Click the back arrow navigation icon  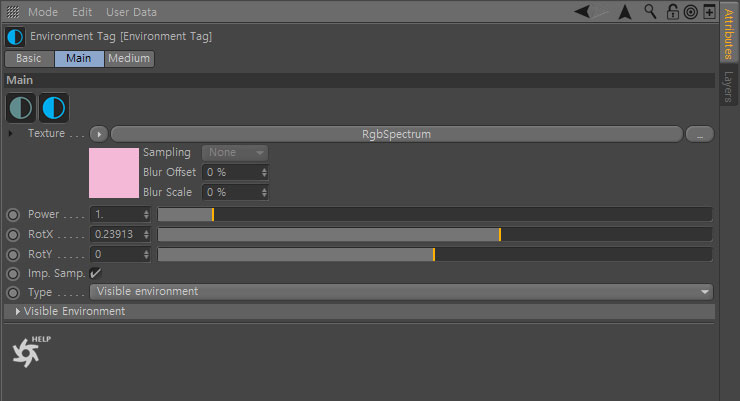tap(582, 11)
